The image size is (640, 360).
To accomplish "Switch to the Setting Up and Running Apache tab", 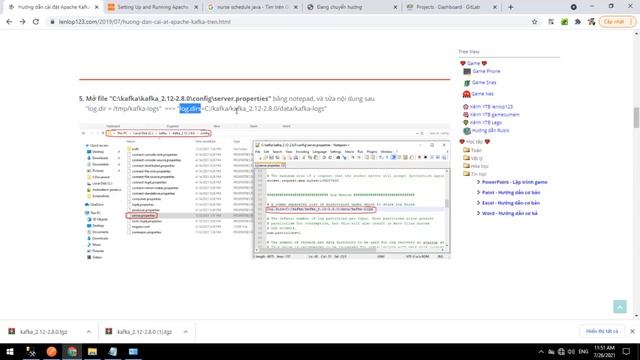I will (x=152, y=7).
